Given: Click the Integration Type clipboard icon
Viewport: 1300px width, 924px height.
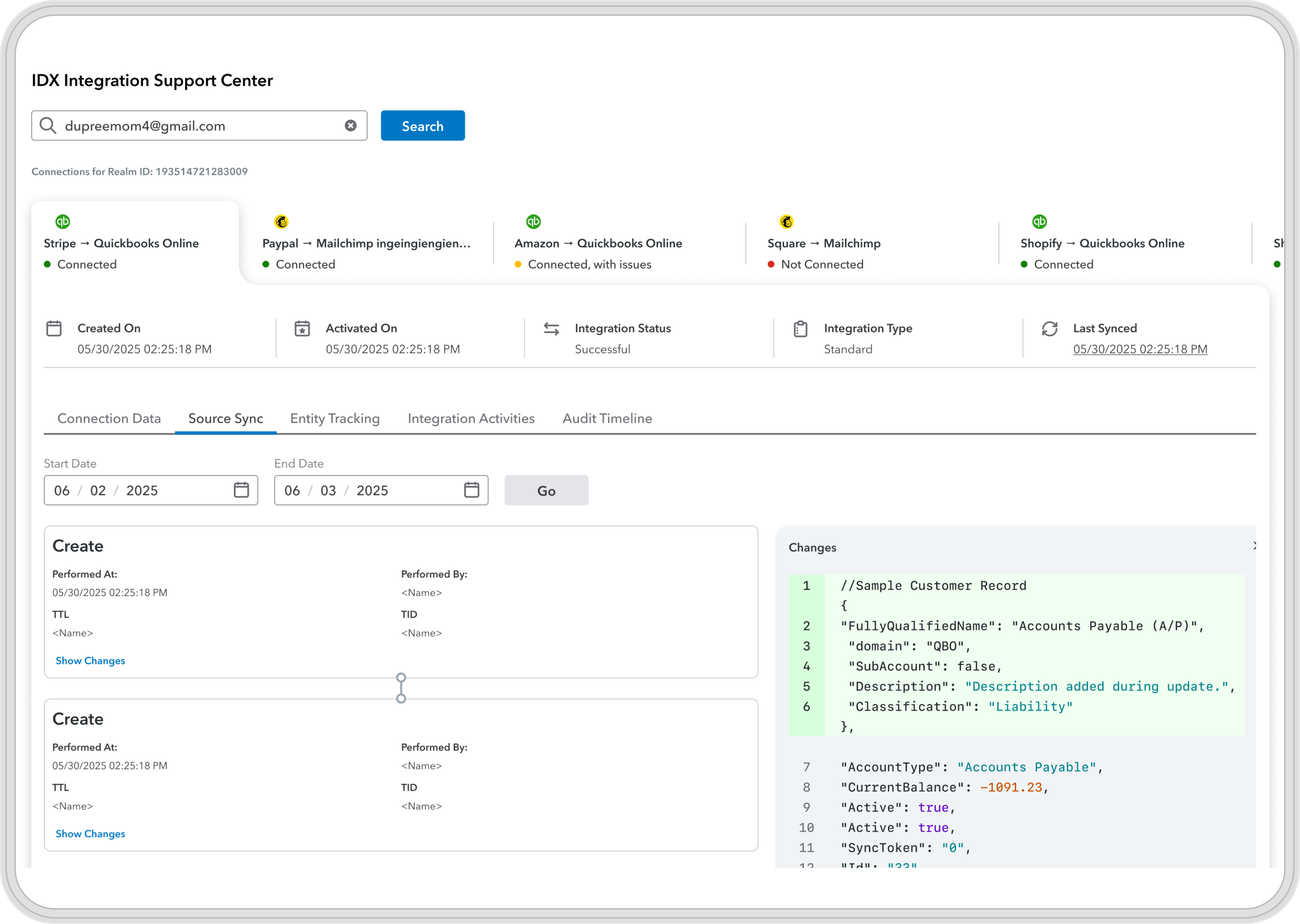Looking at the screenshot, I should pos(800,328).
